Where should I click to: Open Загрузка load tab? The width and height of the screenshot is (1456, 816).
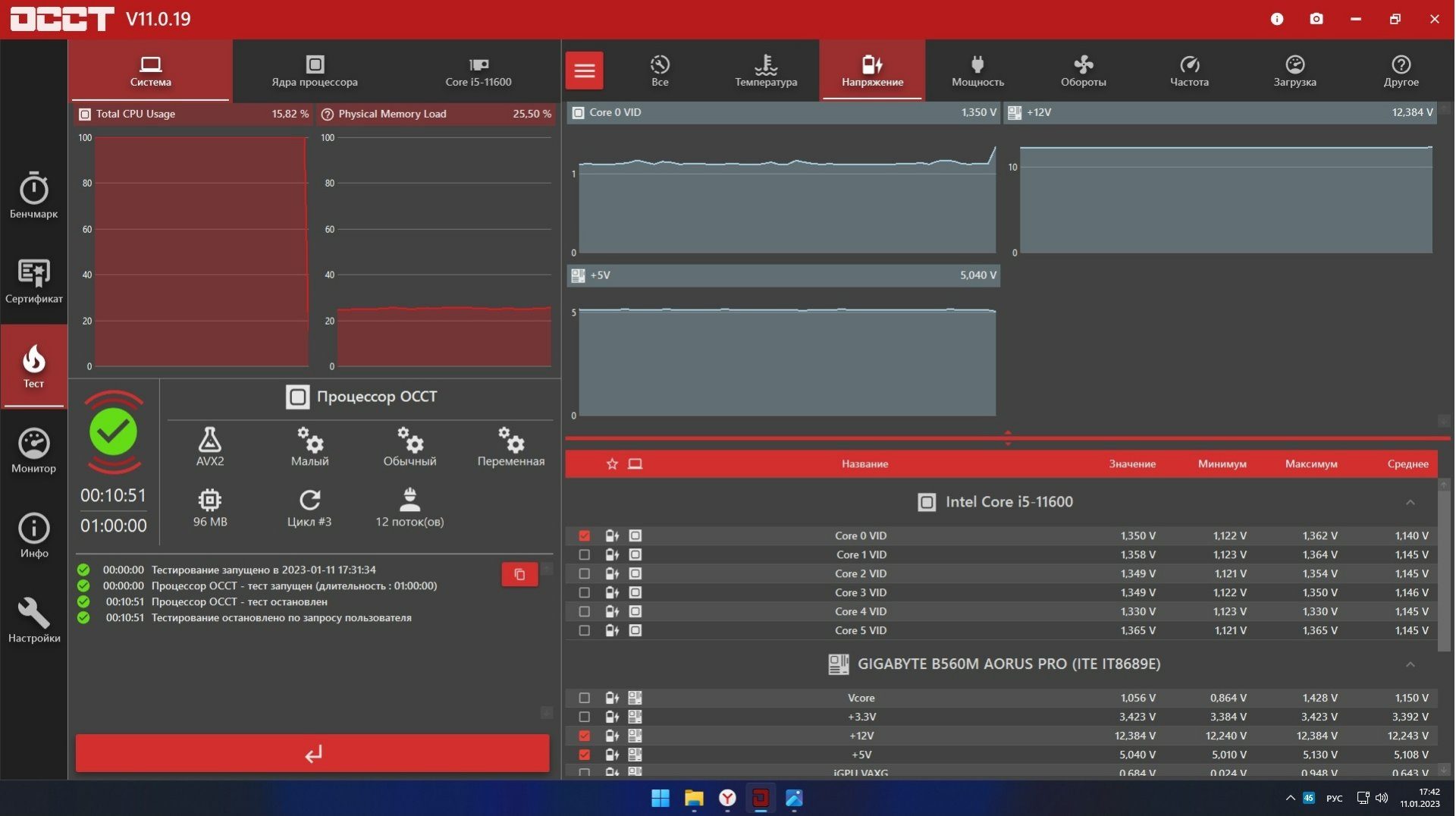pos(1294,71)
